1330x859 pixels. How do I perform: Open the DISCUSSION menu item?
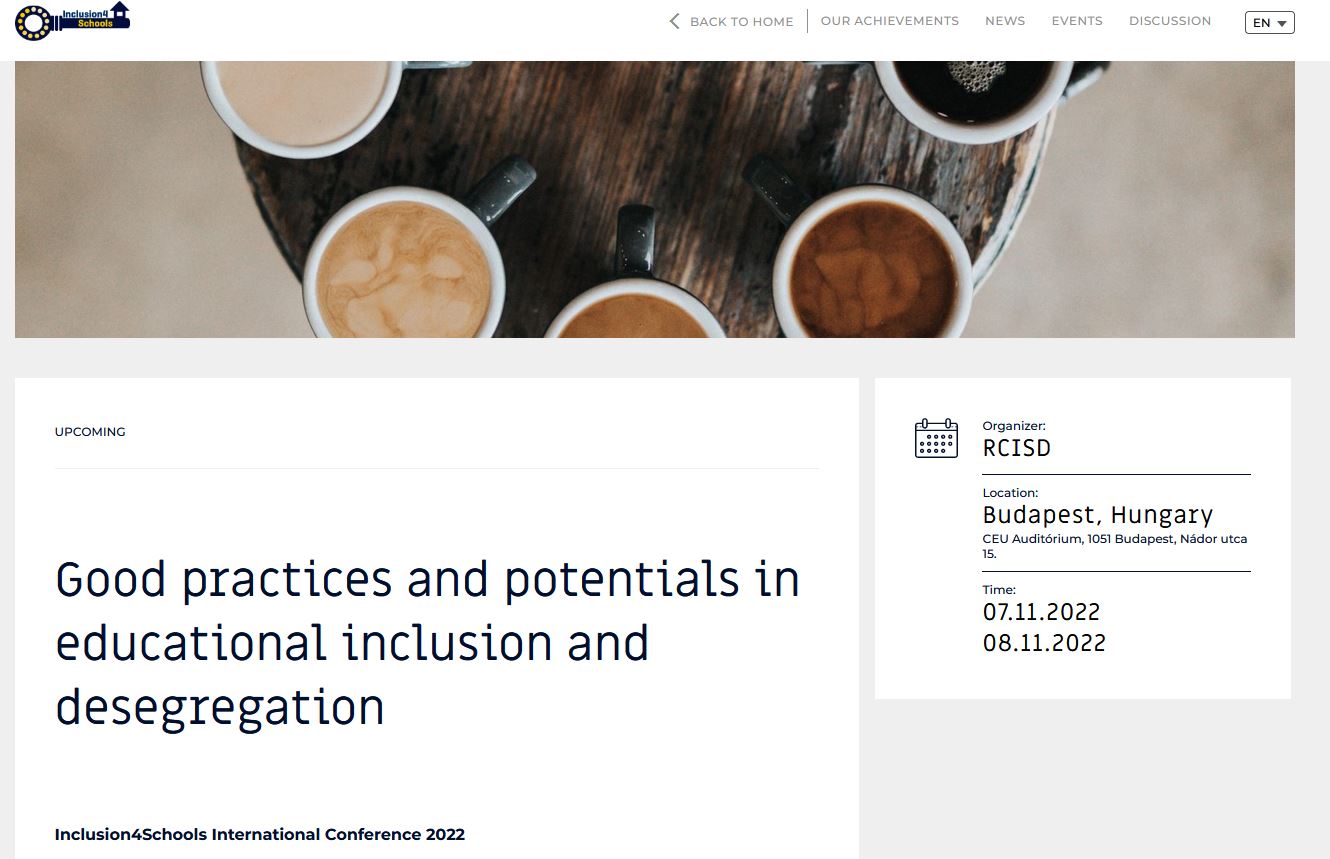tap(1170, 21)
